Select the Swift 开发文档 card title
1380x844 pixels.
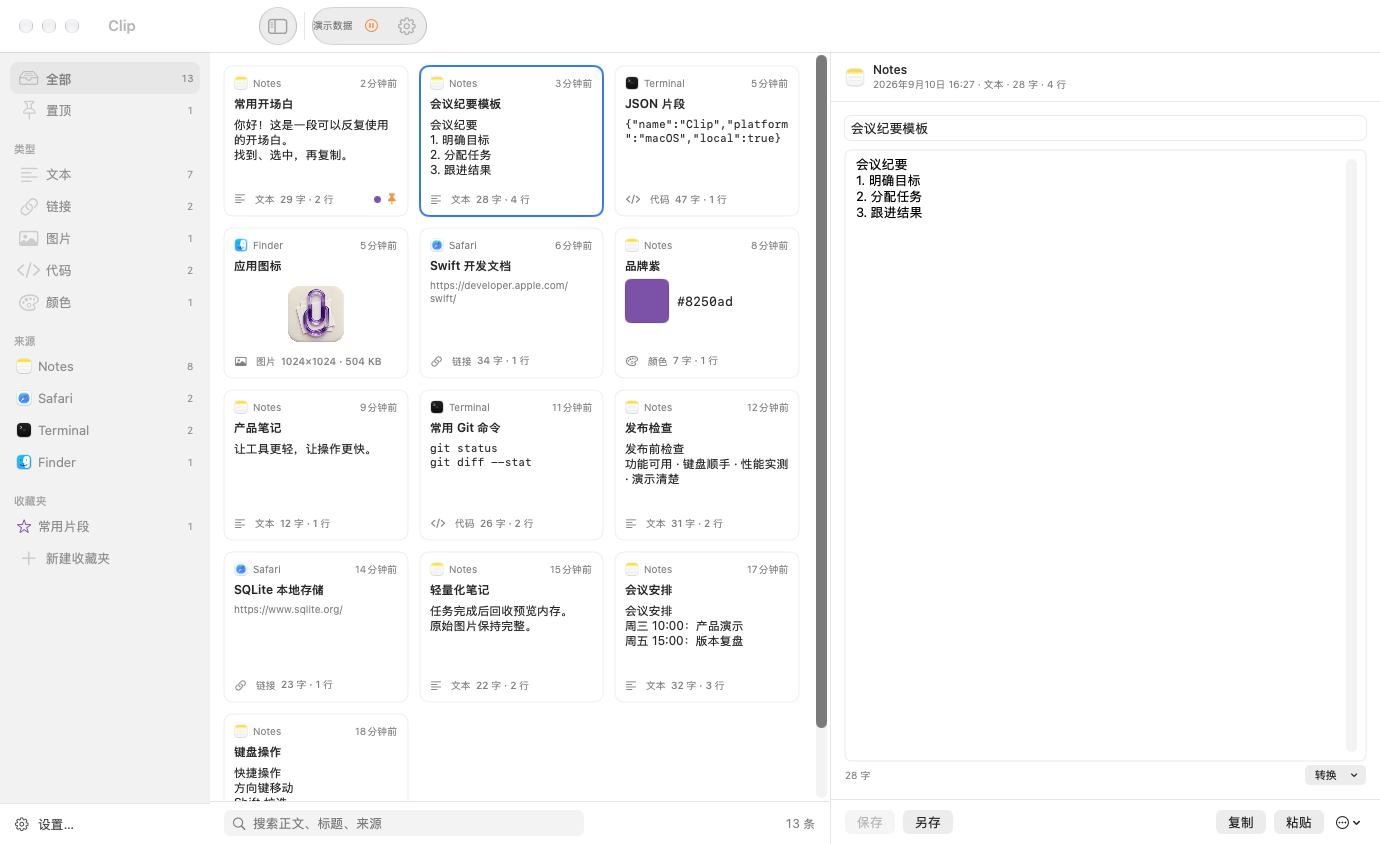point(470,266)
